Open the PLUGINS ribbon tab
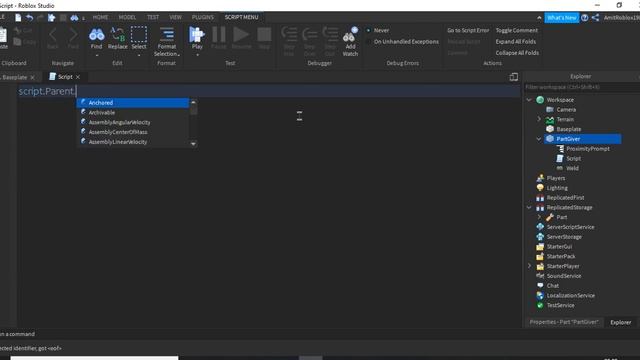 pos(203,17)
